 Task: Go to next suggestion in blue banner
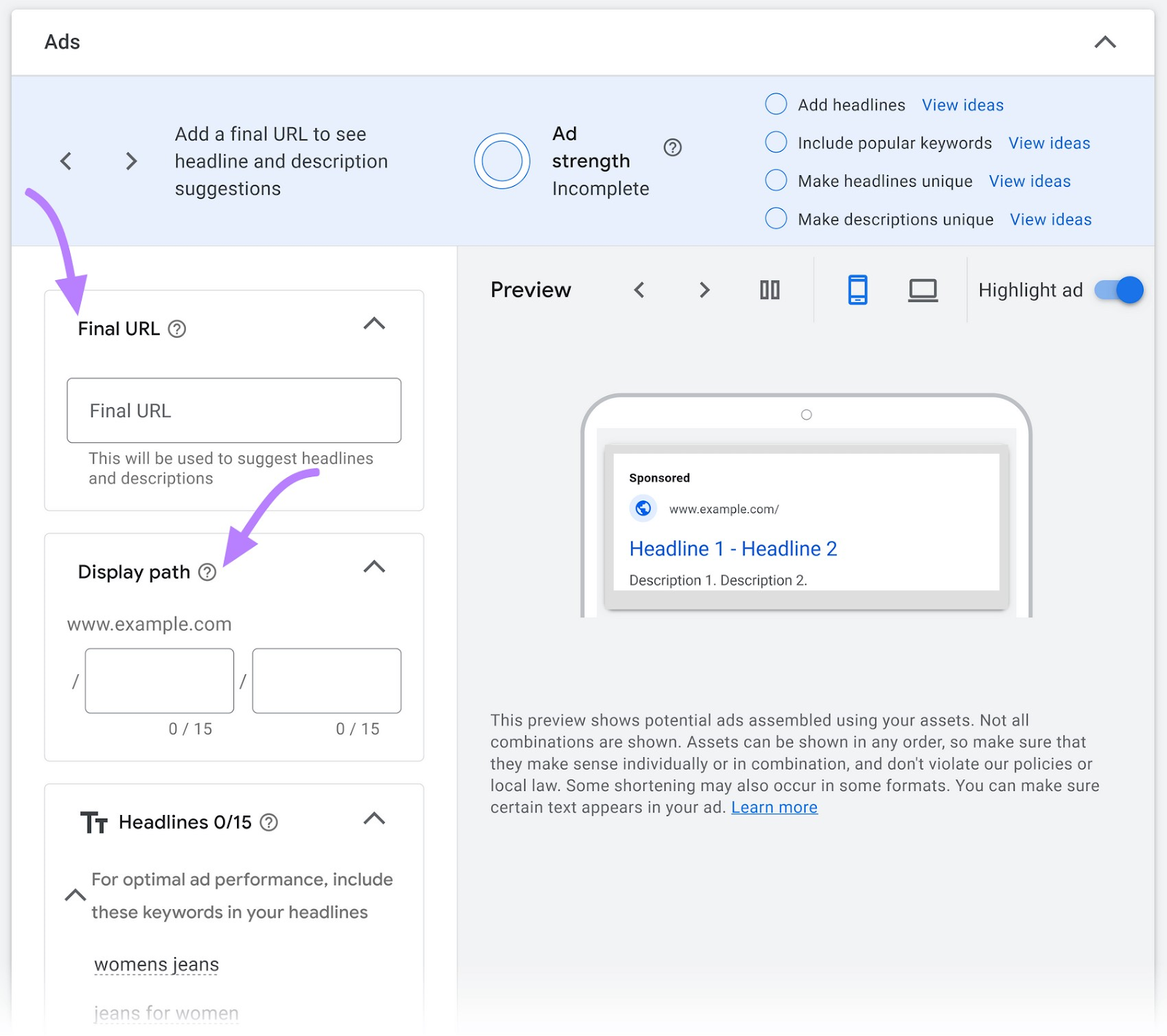pos(131,161)
